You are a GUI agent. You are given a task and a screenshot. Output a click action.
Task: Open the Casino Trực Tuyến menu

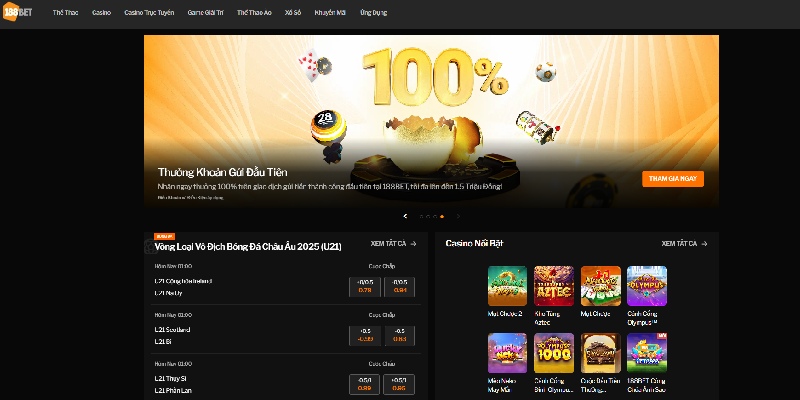click(146, 13)
